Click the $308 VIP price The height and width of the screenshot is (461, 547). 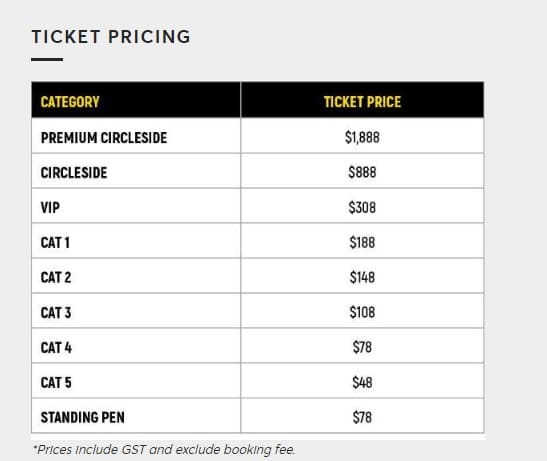[362, 207]
